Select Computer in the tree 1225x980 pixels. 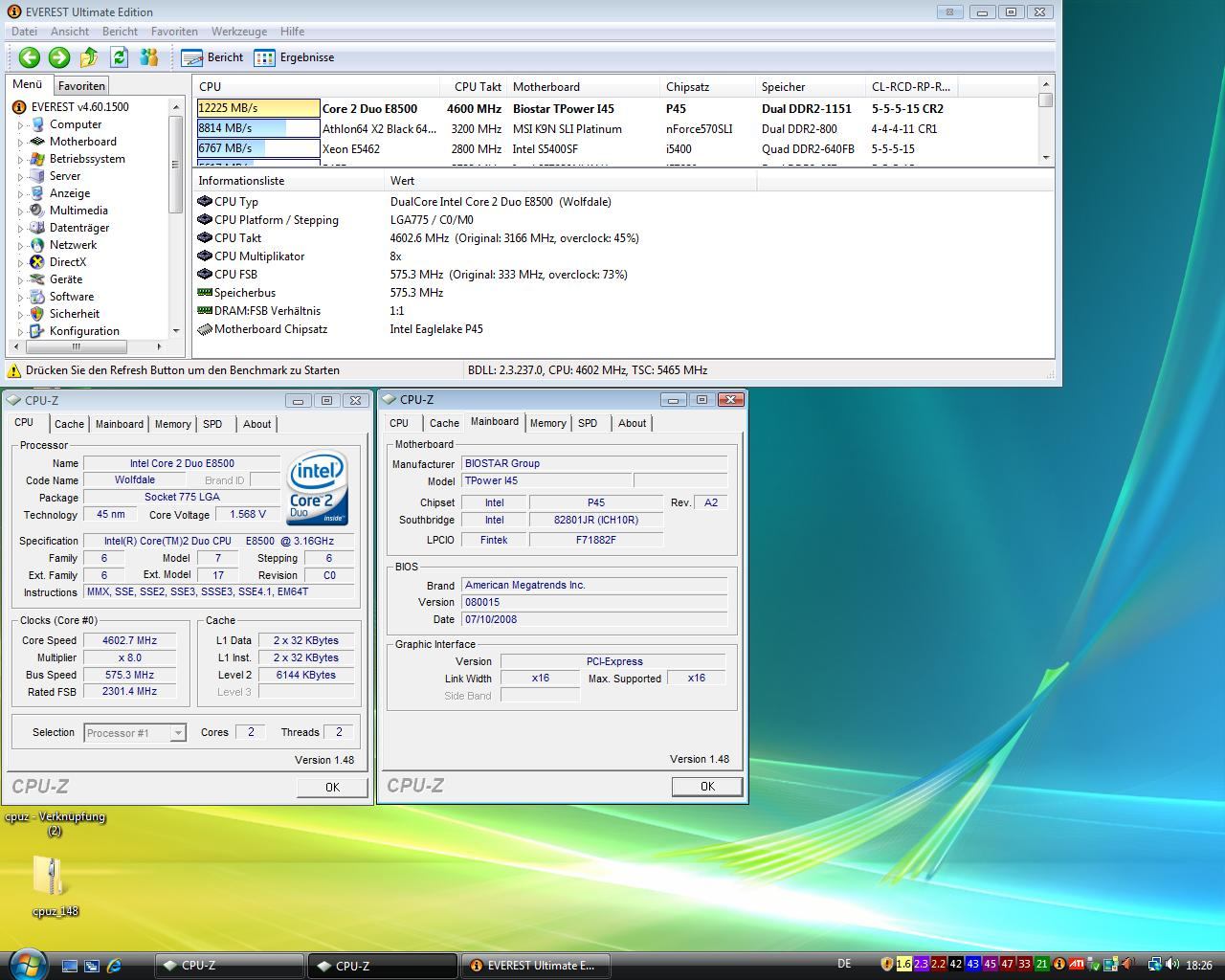(76, 124)
